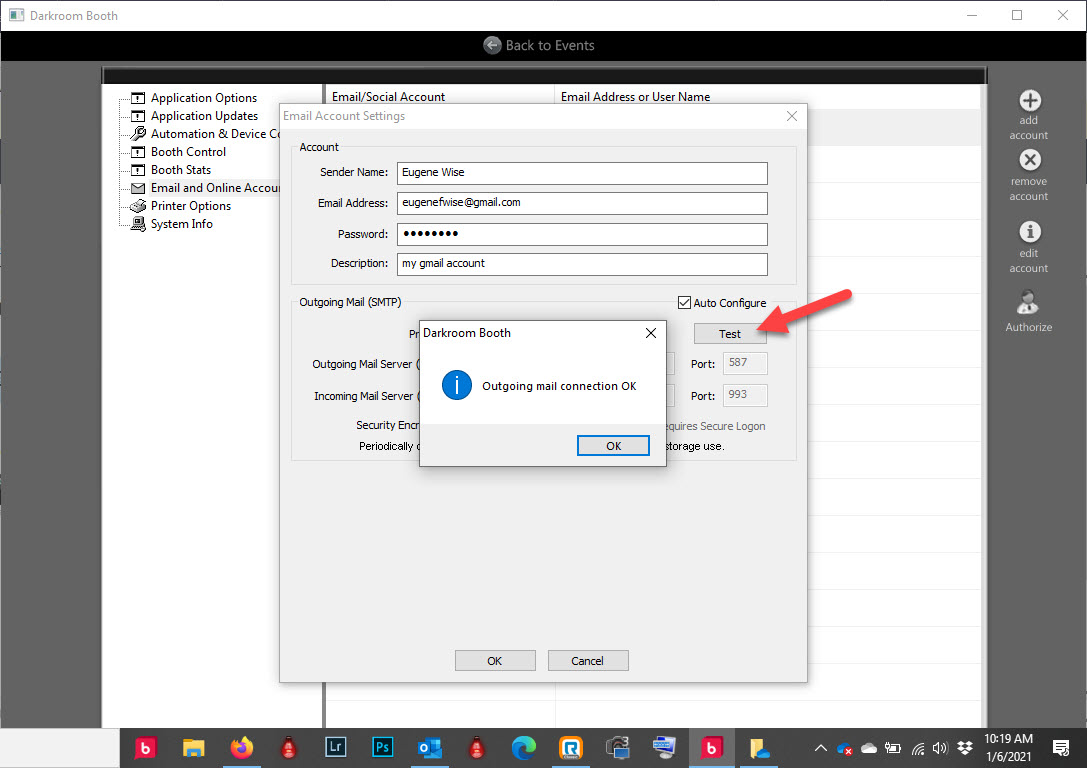Screen dimensions: 1087x768
Task: Open Automation & Device settings tree item
Action: pos(215,134)
